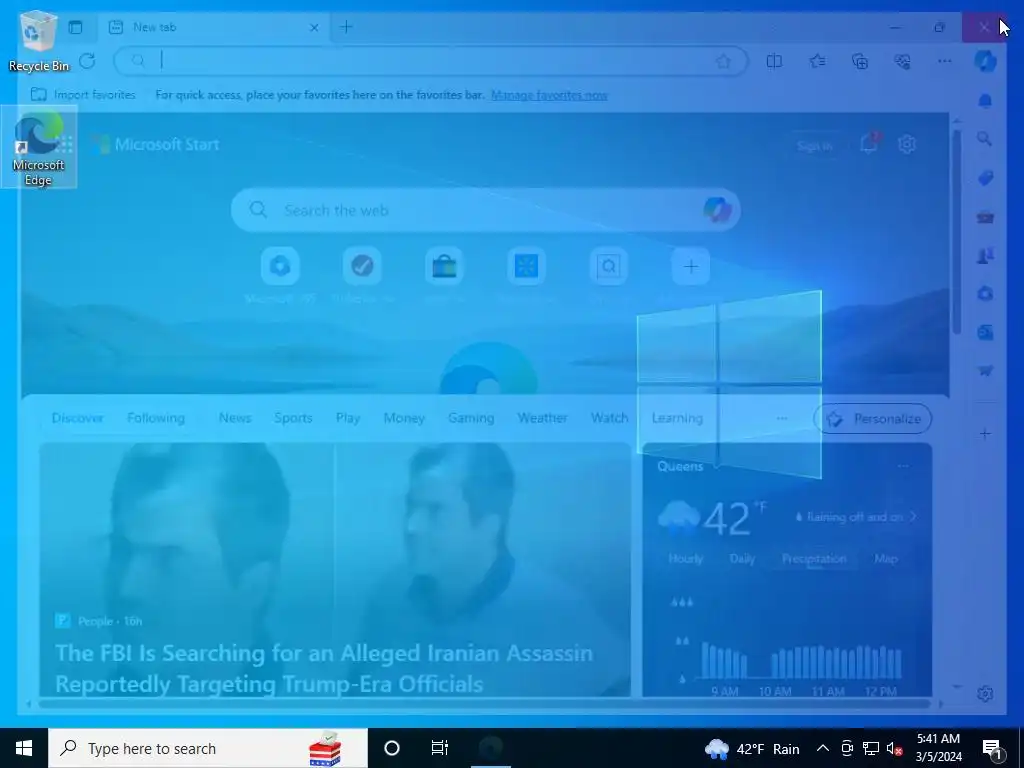Switch to the Discover feed tab
This screenshot has width=1024, height=768.
pyautogui.click(x=78, y=418)
